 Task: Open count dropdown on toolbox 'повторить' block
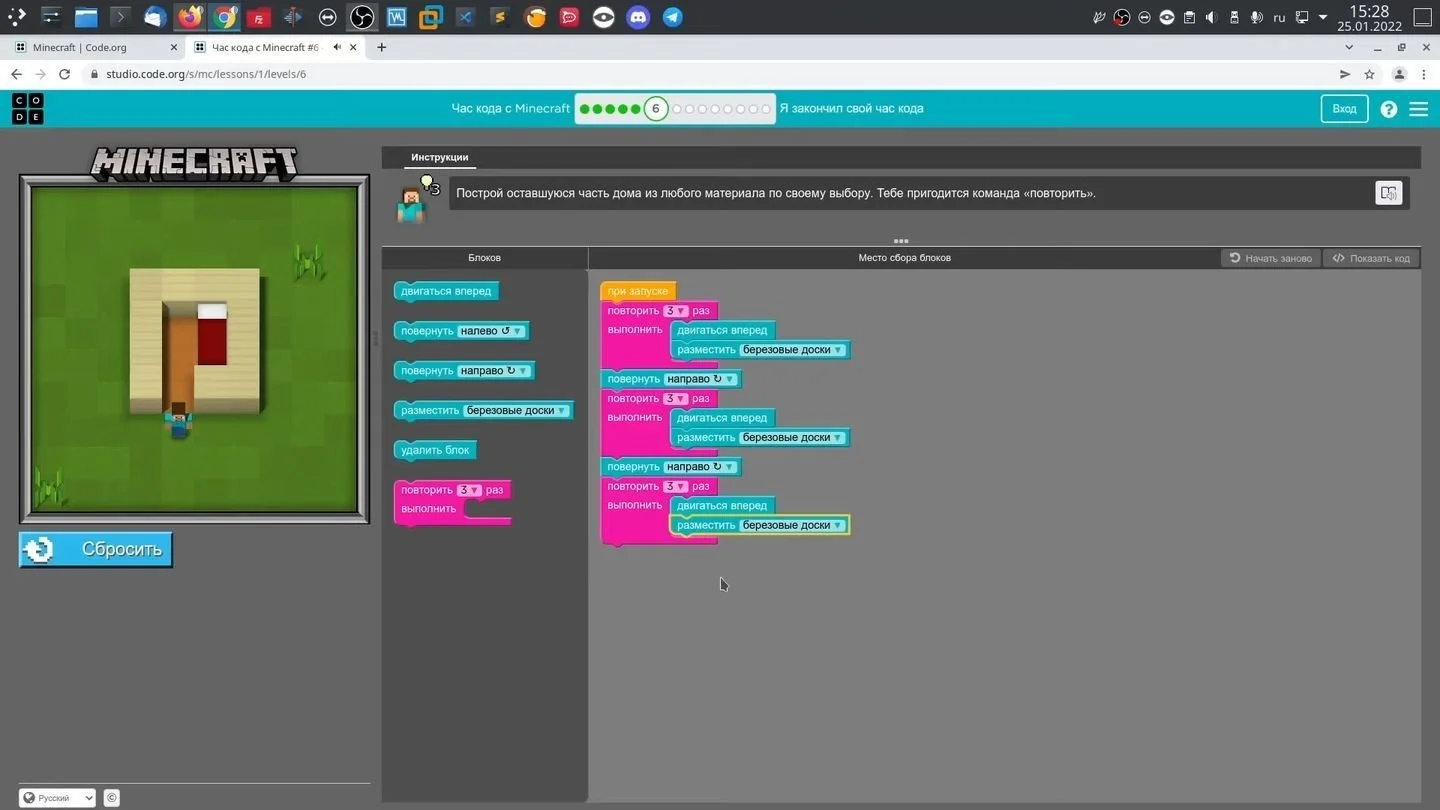[470, 490]
